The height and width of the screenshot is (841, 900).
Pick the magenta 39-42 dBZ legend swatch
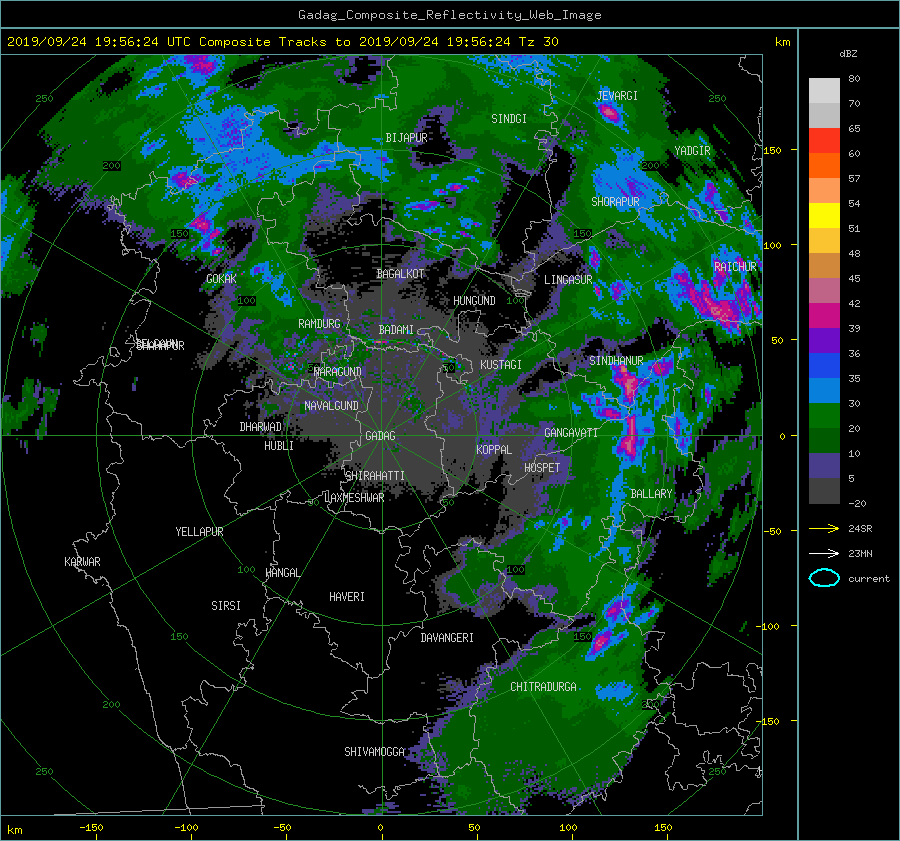[x=824, y=316]
